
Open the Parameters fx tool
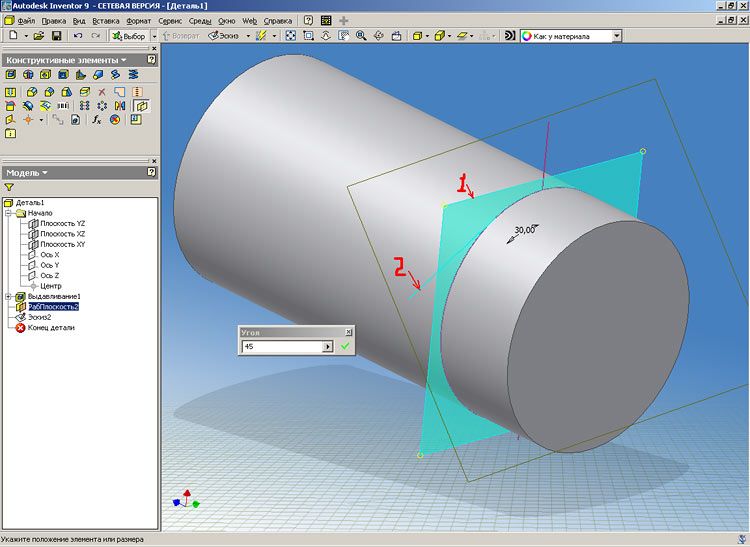pyautogui.click(x=97, y=120)
